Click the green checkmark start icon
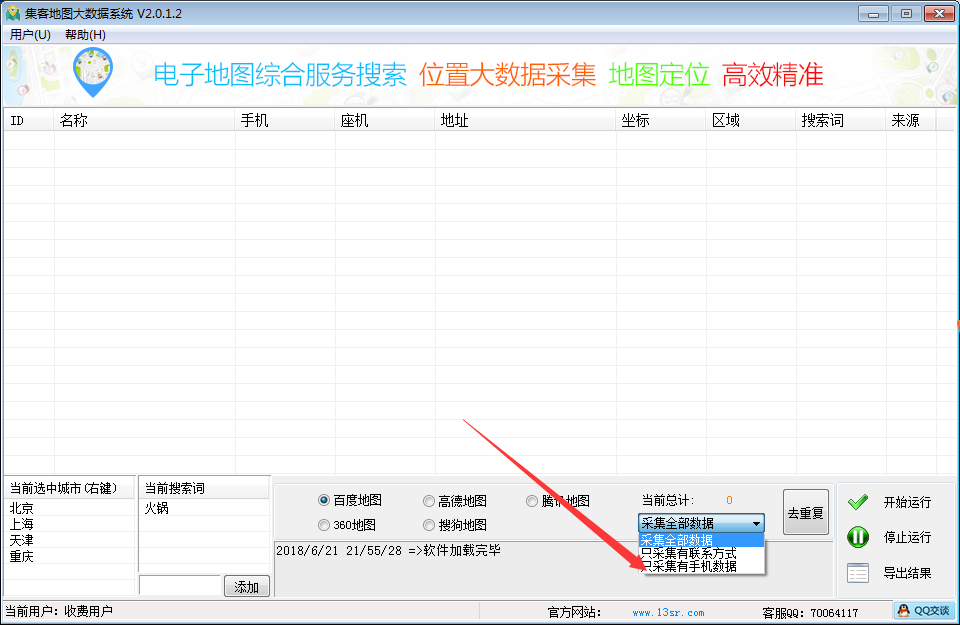960x625 pixels. coord(858,502)
